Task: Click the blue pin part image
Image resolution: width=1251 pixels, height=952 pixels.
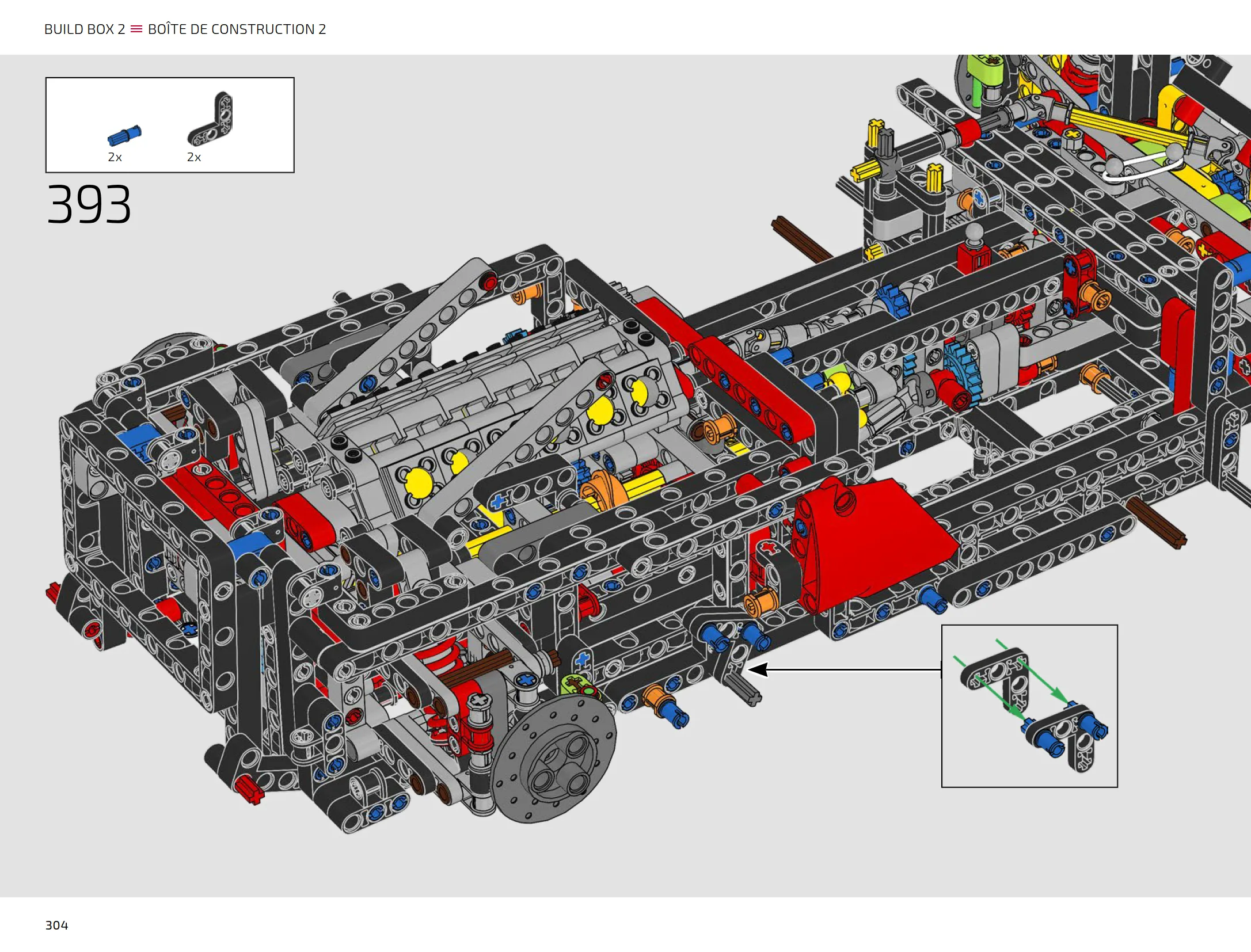Action: click(124, 135)
